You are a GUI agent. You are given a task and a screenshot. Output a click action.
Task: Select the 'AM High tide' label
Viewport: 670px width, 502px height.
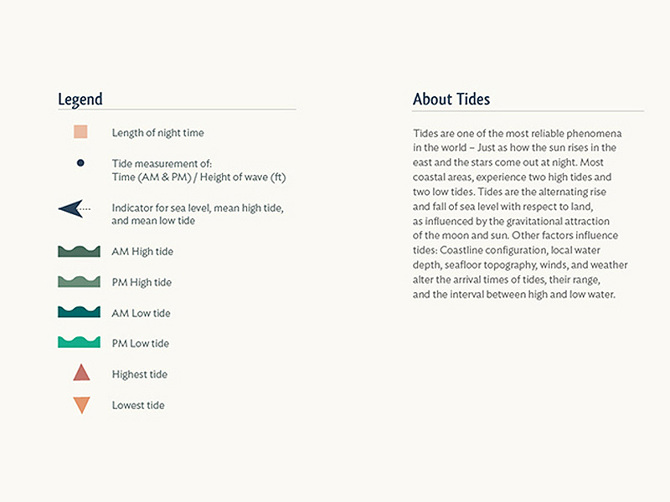tap(141, 252)
